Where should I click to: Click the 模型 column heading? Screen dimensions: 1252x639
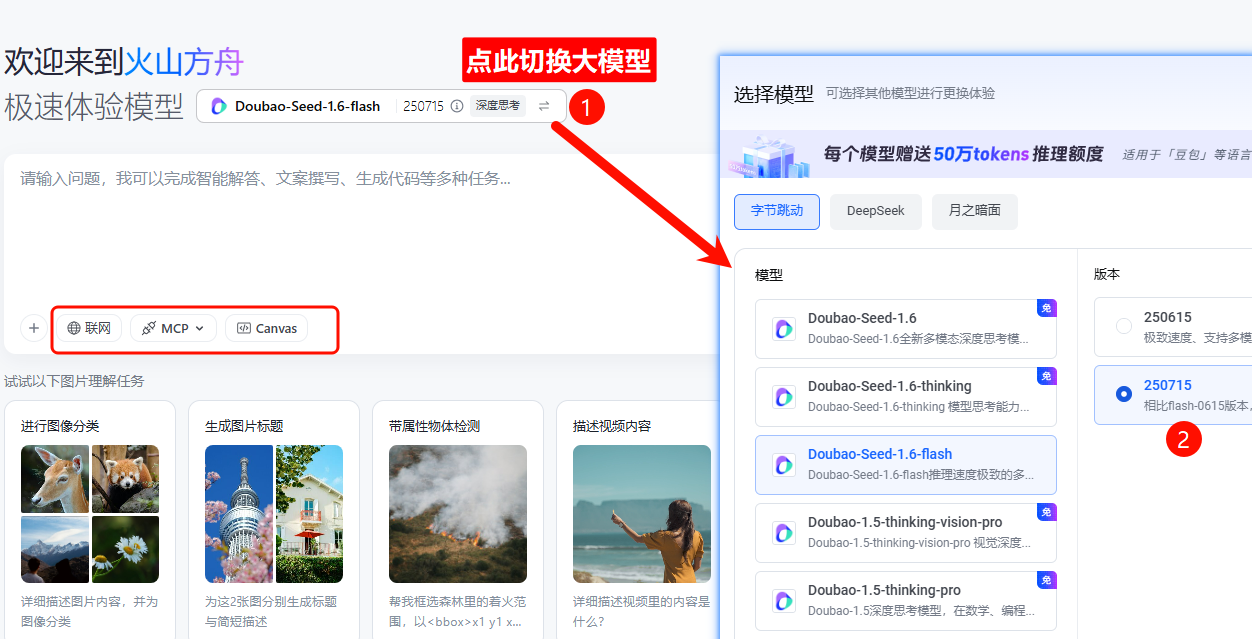769,274
